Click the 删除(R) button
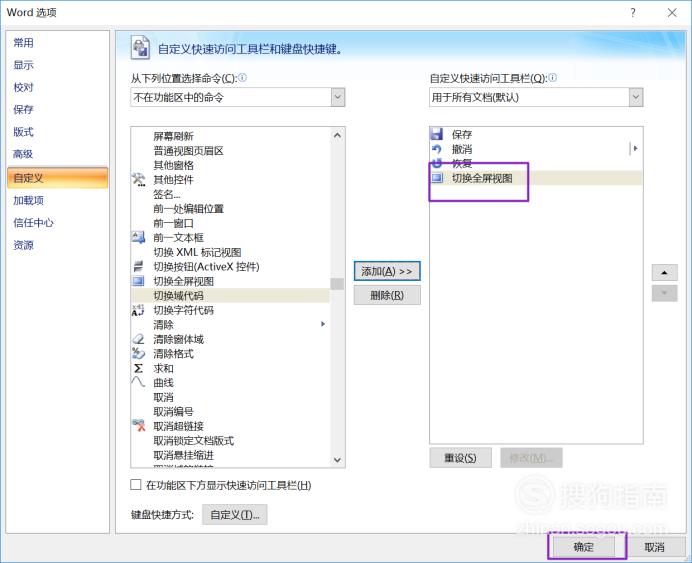Image resolution: width=692 pixels, height=563 pixels. (387, 295)
